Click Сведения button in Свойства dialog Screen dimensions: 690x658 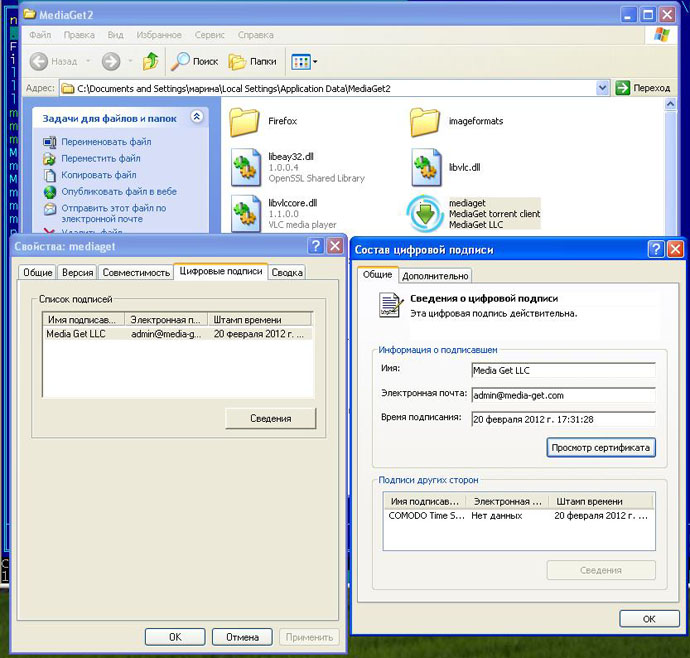click(x=271, y=418)
